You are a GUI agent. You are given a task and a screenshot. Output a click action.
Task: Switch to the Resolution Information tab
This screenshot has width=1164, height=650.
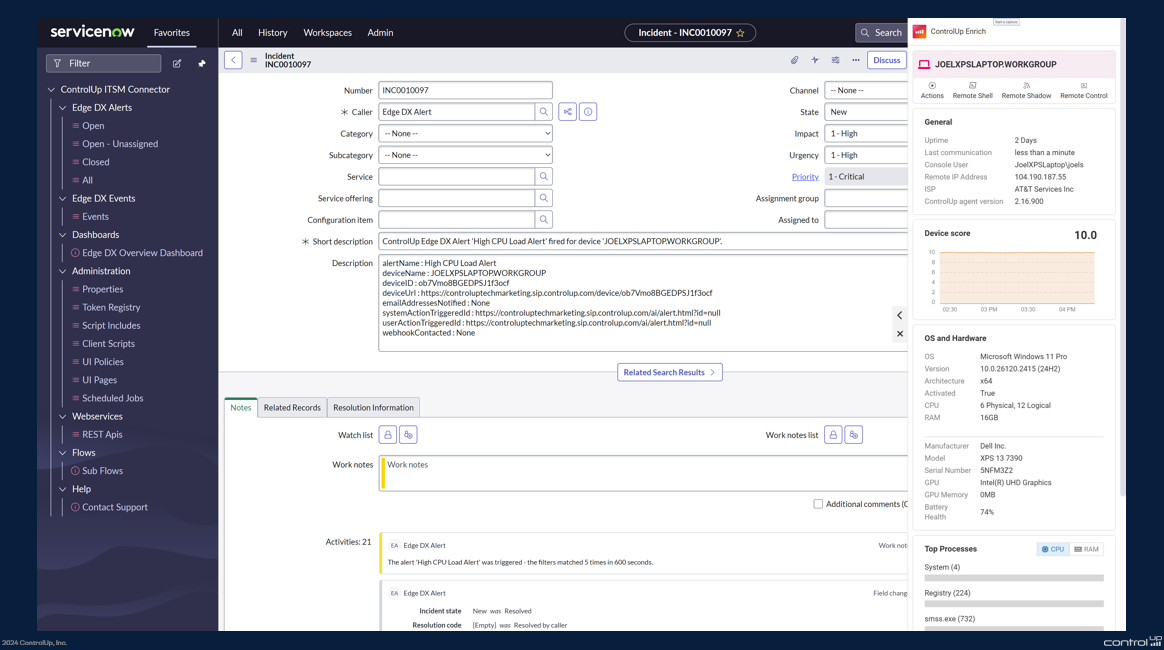(x=373, y=407)
